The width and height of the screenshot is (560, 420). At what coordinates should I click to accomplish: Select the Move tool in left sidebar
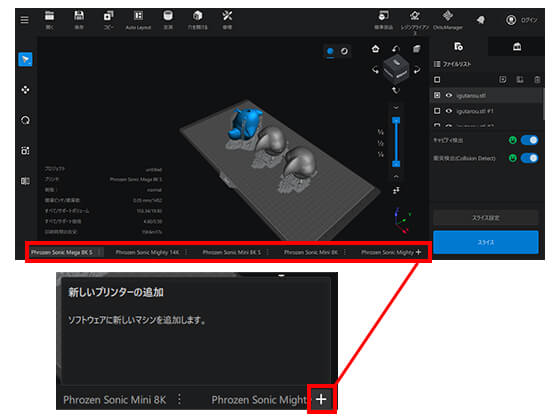tap(25, 90)
